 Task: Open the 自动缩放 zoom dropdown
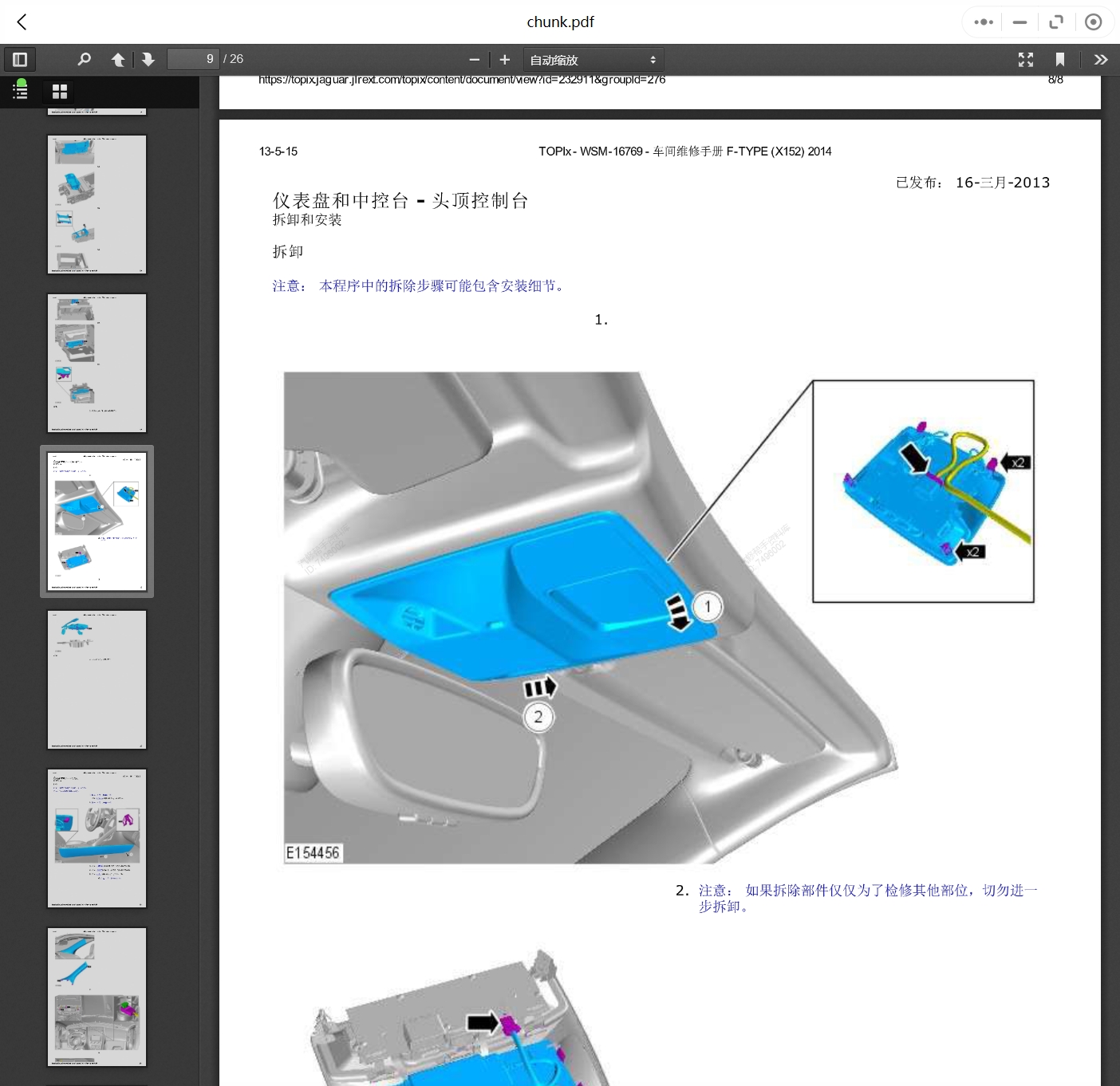tap(593, 60)
